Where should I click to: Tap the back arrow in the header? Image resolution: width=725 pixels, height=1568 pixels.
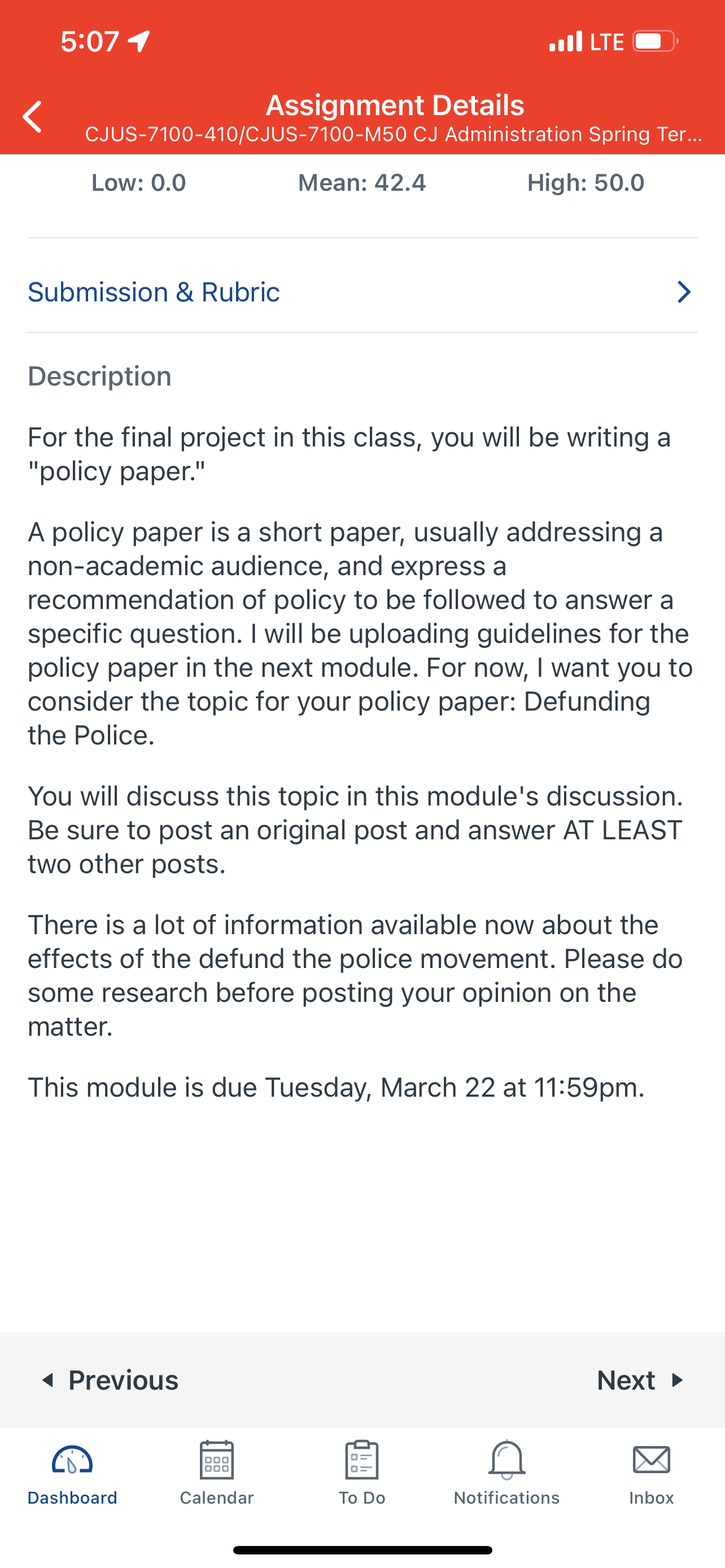32,116
